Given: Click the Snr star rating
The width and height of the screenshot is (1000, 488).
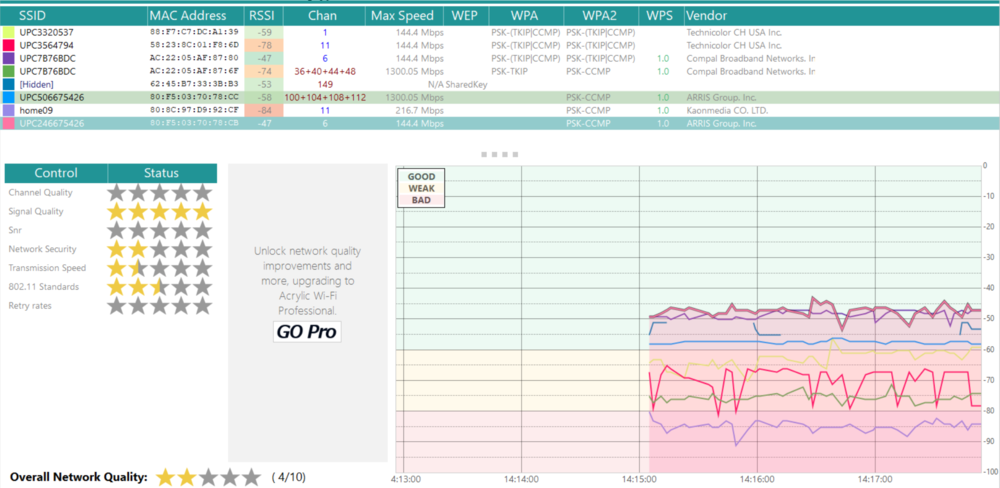Looking at the screenshot, I should [x=160, y=230].
